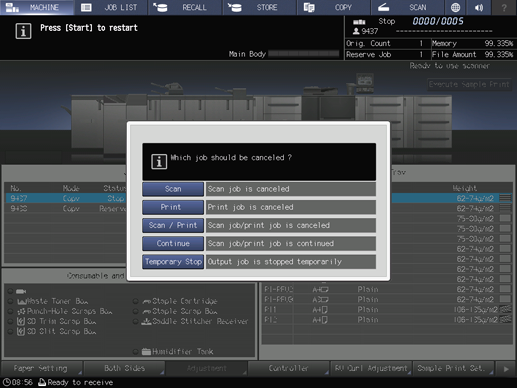
Task: Click the Staple Cartridge icon
Action: pyautogui.click(x=146, y=302)
